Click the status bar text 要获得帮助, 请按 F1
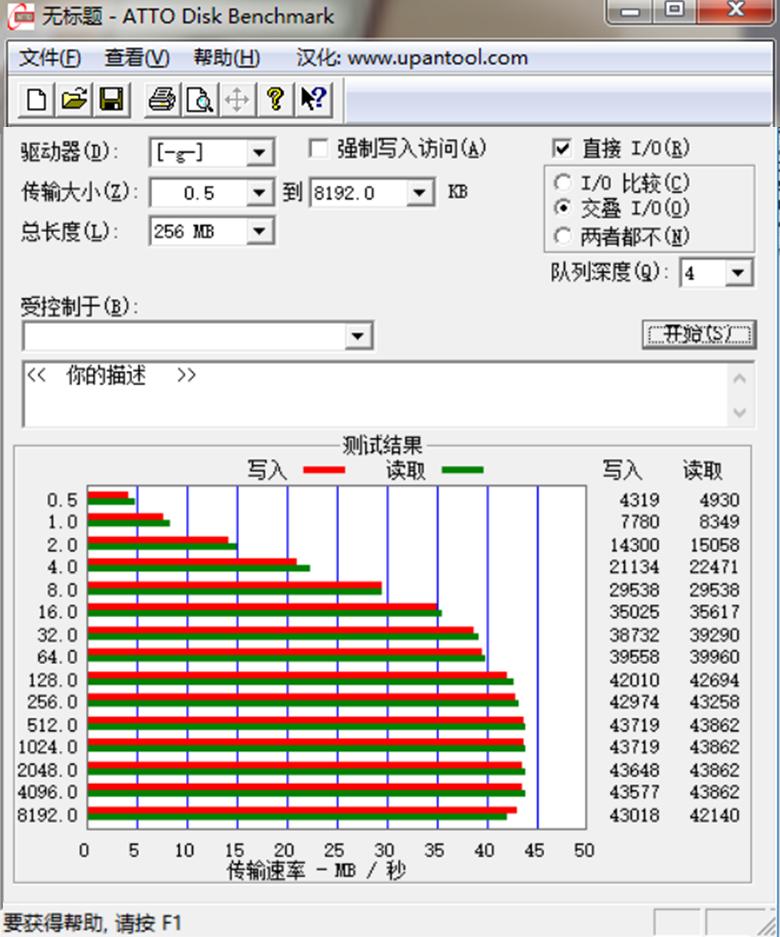 [x=93, y=923]
